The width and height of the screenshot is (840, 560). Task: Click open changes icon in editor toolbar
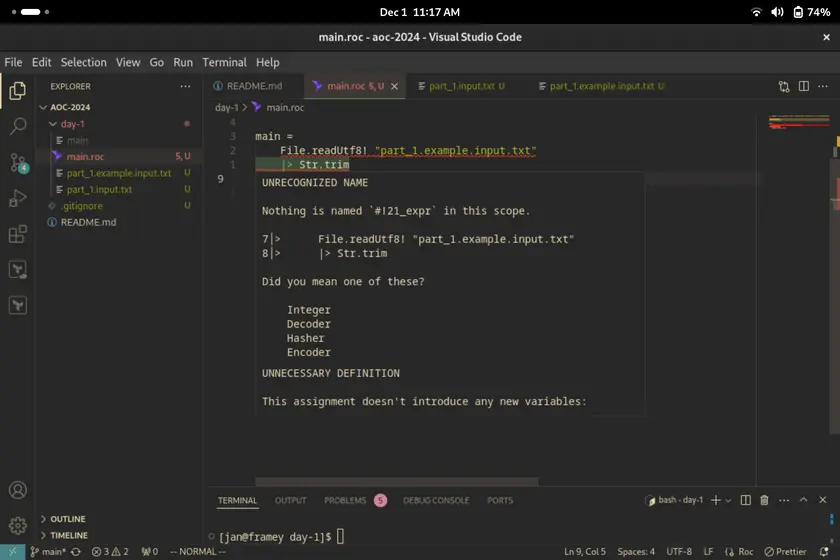click(x=784, y=86)
